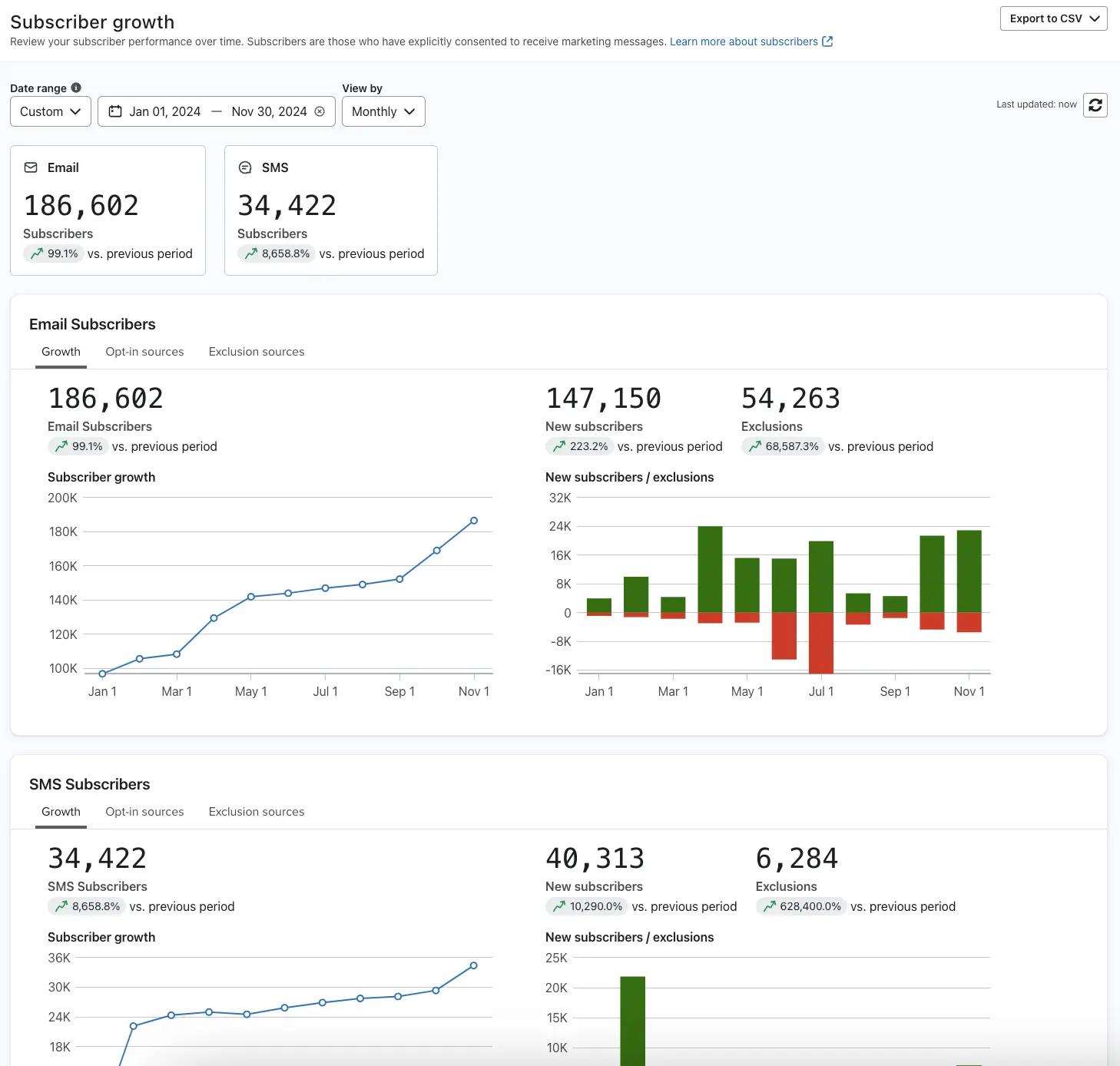The height and width of the screenshot is (1066, 1120).
Task: Click the refresh data icon near Last updated
Action: coord(1095,105)
